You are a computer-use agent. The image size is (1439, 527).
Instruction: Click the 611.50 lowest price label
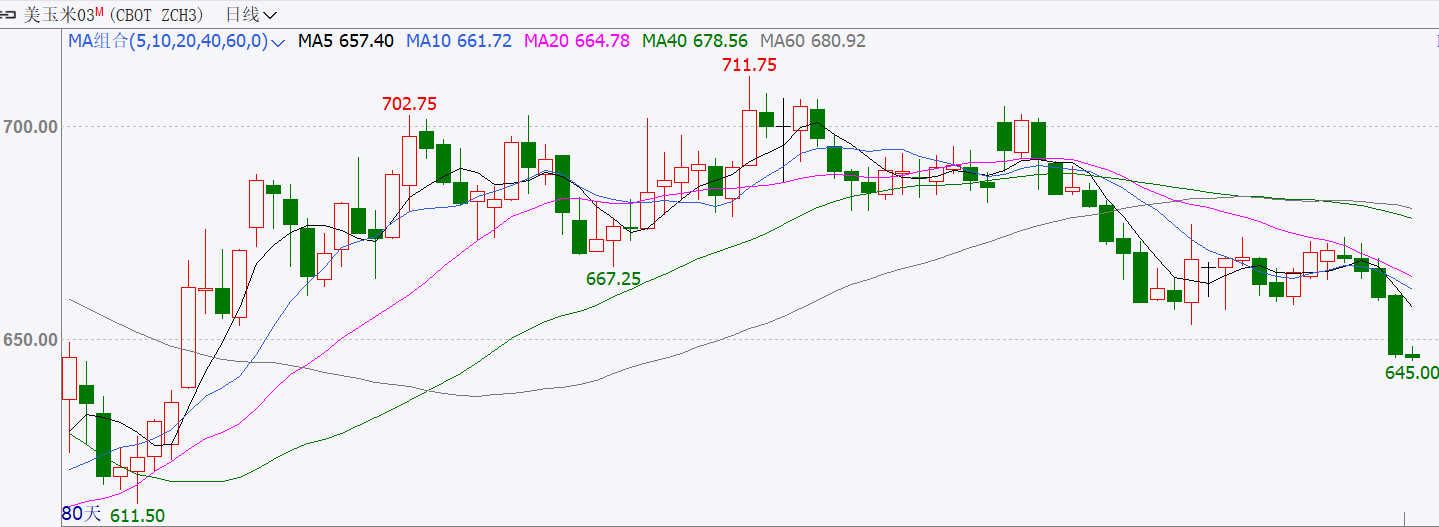(x=137, y=514)
